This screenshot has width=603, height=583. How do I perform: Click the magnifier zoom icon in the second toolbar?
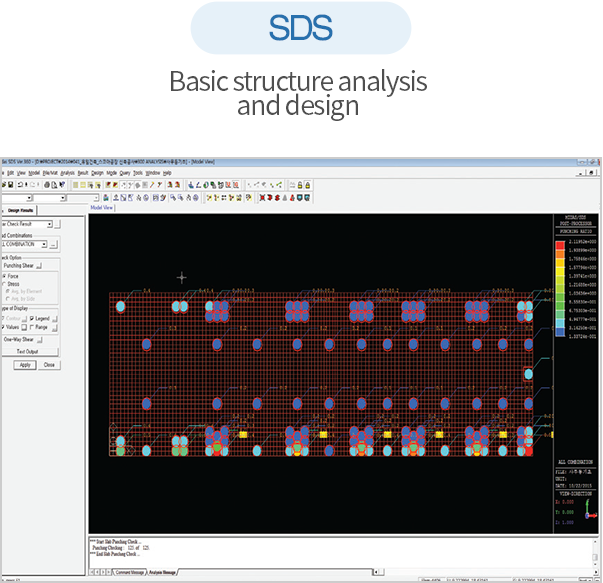[173, 198]
